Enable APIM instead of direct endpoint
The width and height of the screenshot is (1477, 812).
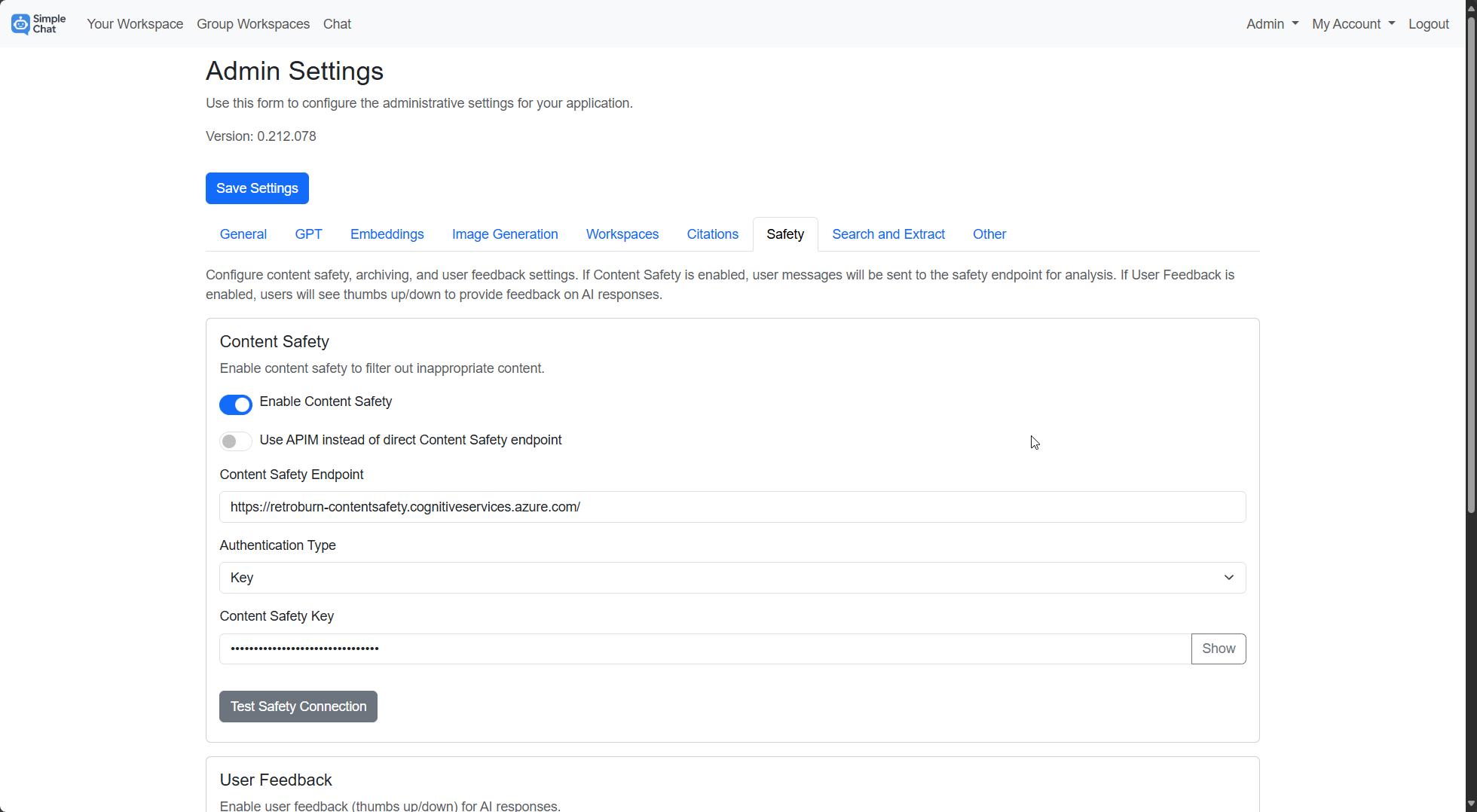tap(235, 441)
